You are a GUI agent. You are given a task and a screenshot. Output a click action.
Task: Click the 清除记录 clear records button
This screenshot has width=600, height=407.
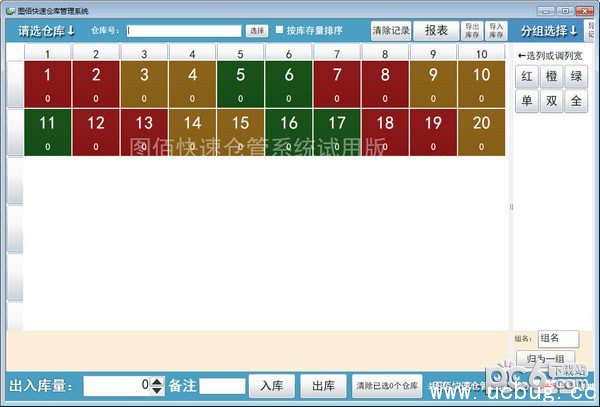click(390, 30)
